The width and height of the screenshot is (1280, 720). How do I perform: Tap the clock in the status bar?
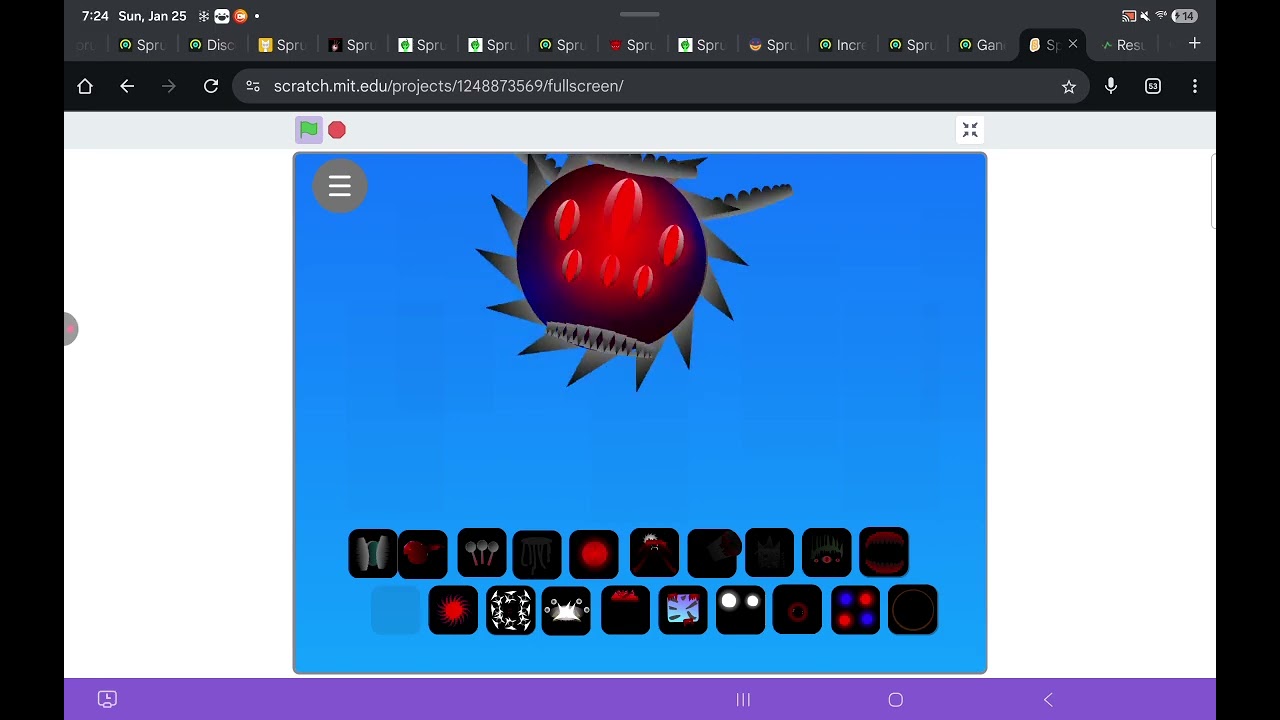click(x=95, y=16)
